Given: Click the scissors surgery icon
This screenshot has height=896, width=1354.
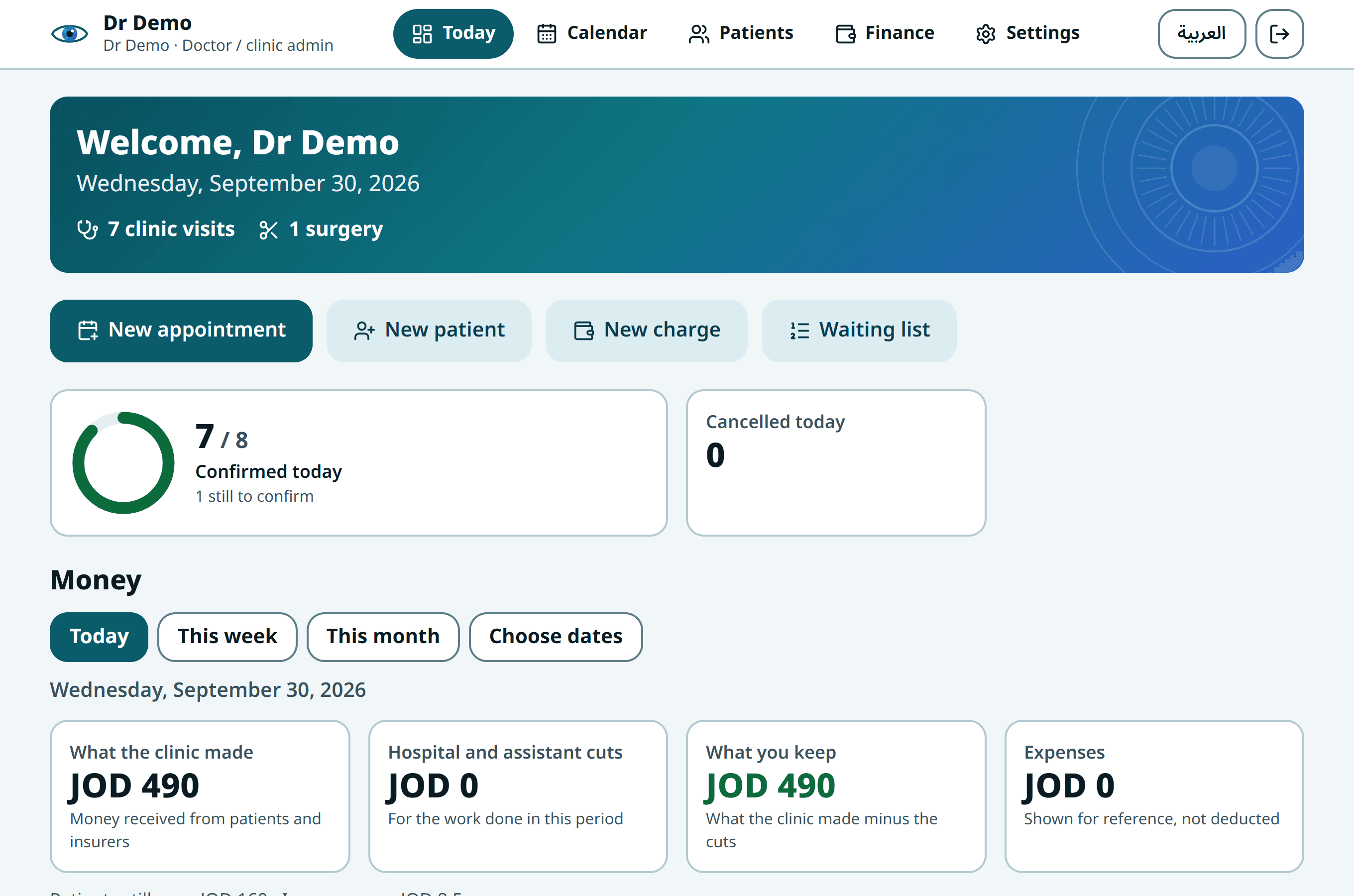Looking at the screenshot, I should [268, 229].
